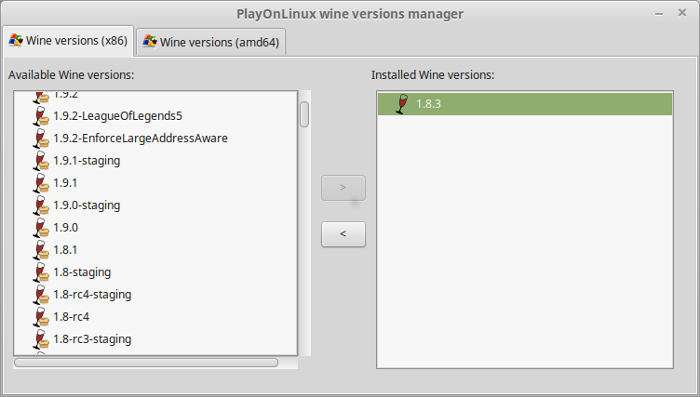Image resolution: width=700 pixels, height=397 pixels.
Task: Select version 1.9.1 in the available list
Action: point(65,183)
